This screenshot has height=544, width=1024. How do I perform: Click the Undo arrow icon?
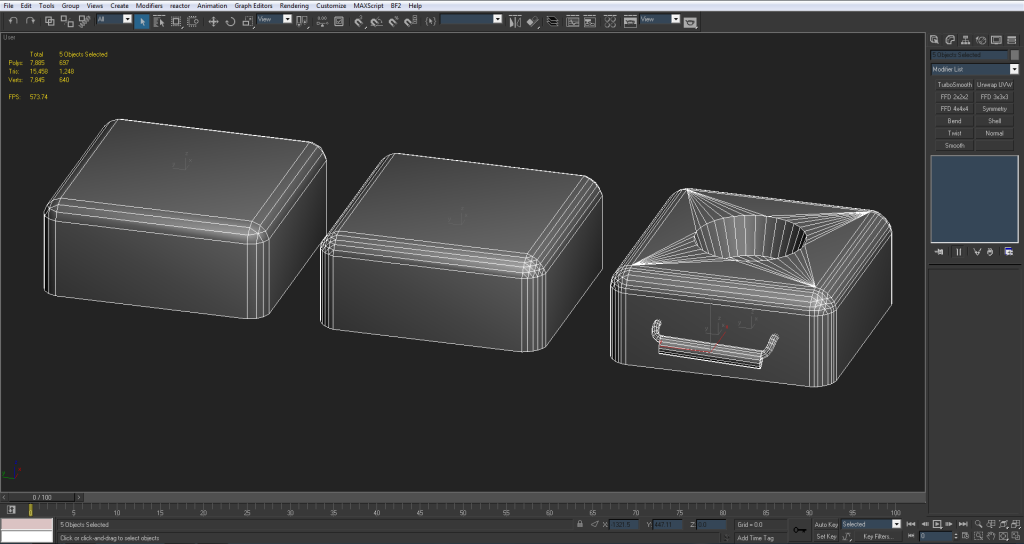coord(12,20)
